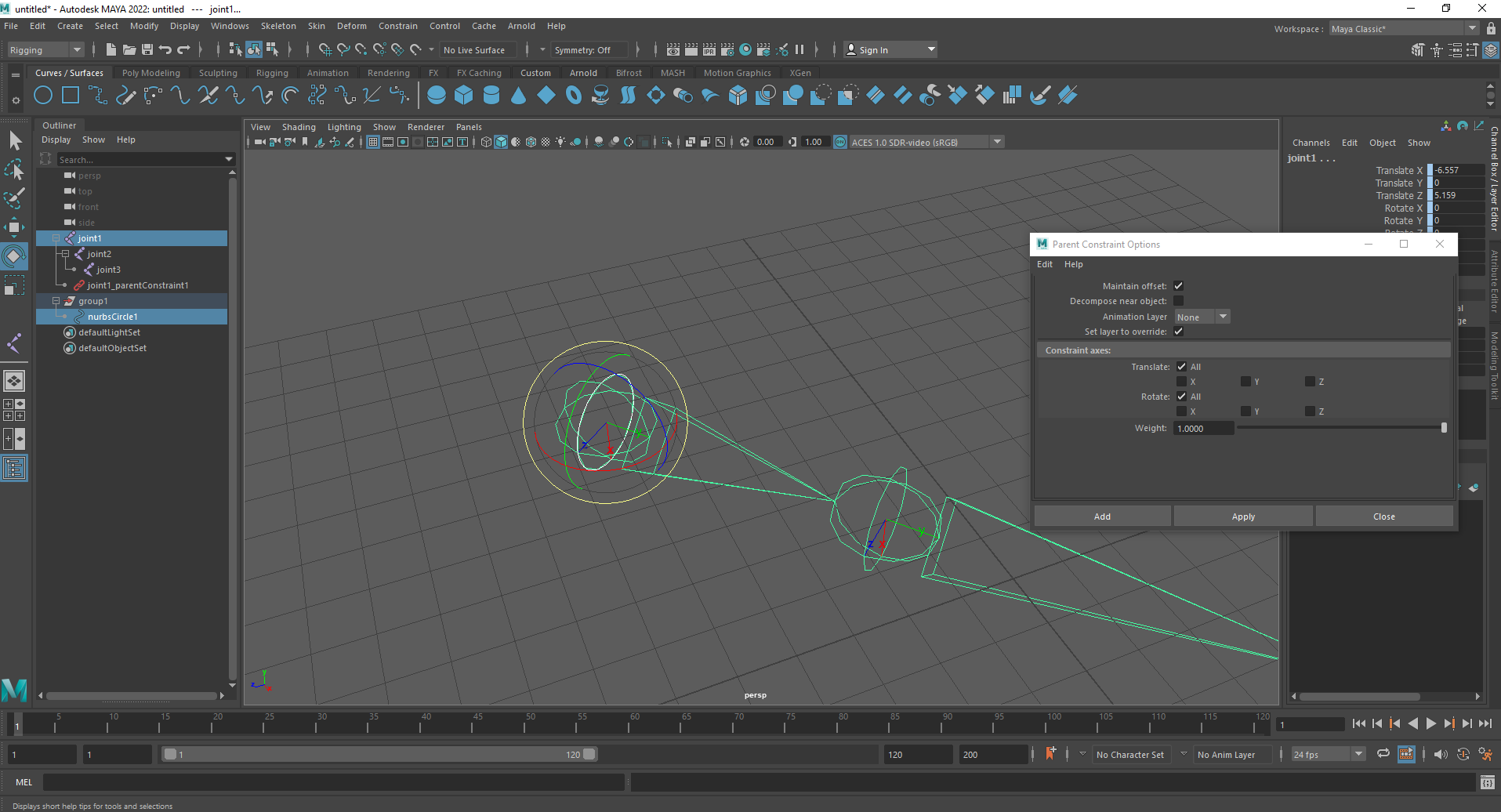Click the Apply button
Screen dimensions: 1501x812
[x=1243, y=517]
